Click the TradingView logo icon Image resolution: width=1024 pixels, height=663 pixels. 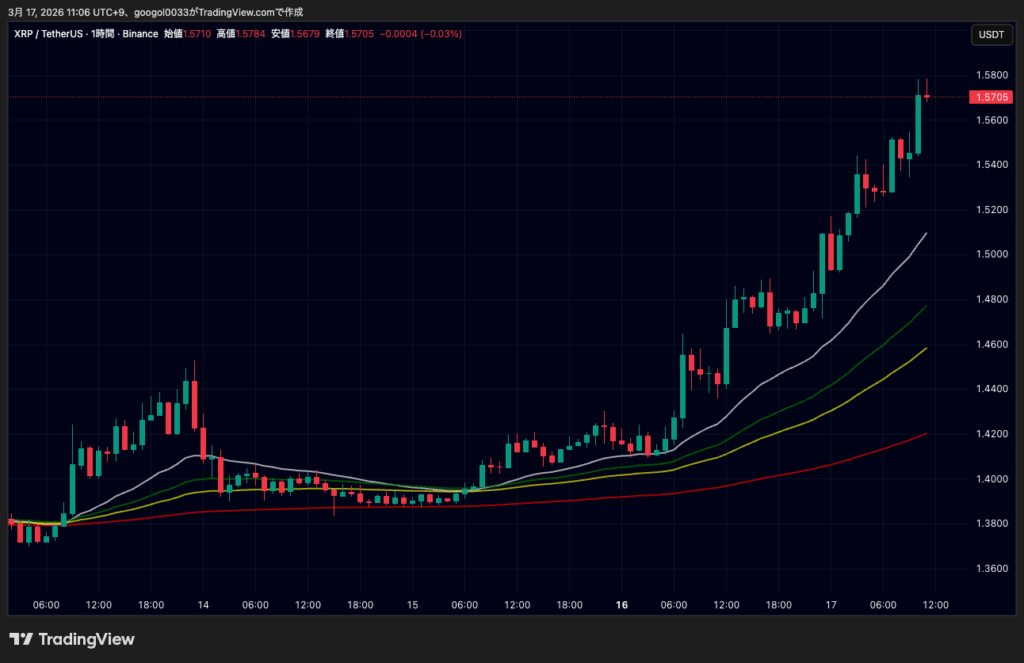20,639
